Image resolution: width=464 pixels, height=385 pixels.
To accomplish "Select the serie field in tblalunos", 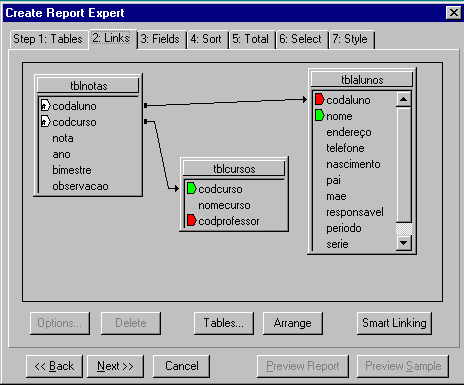I will (337, 244).
